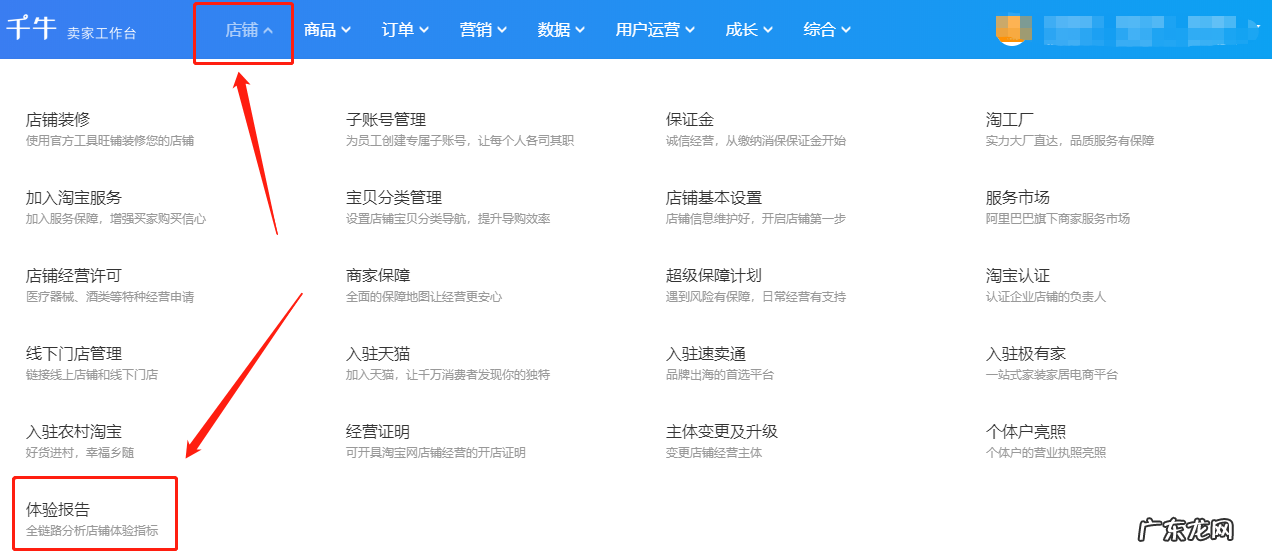Click the 千牛 logo in the header

click(31, 27)
